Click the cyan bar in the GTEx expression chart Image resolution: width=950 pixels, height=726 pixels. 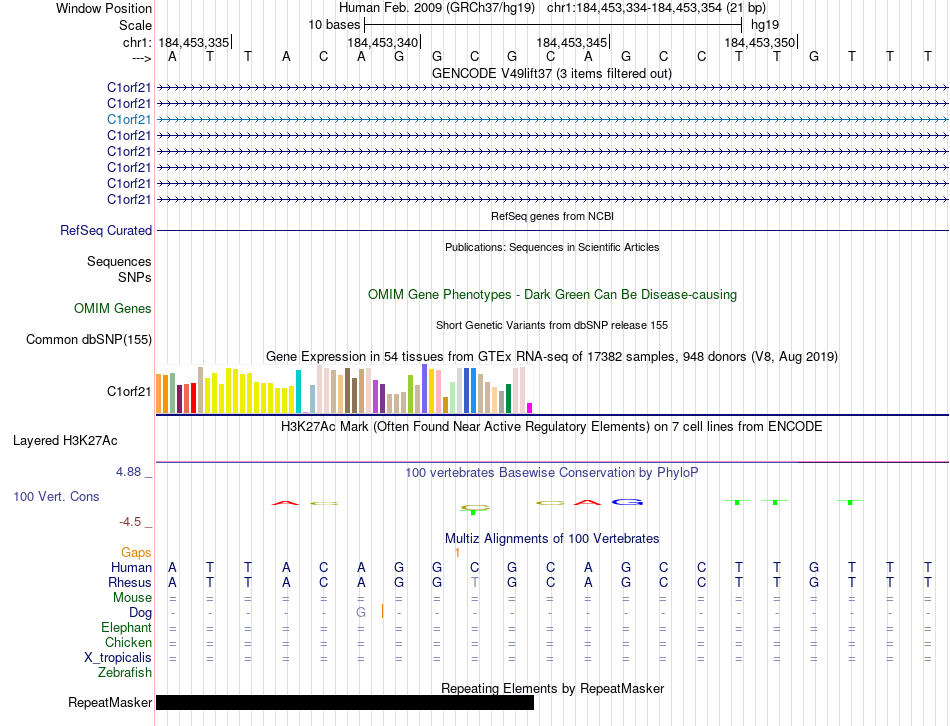tap(298, 391)
